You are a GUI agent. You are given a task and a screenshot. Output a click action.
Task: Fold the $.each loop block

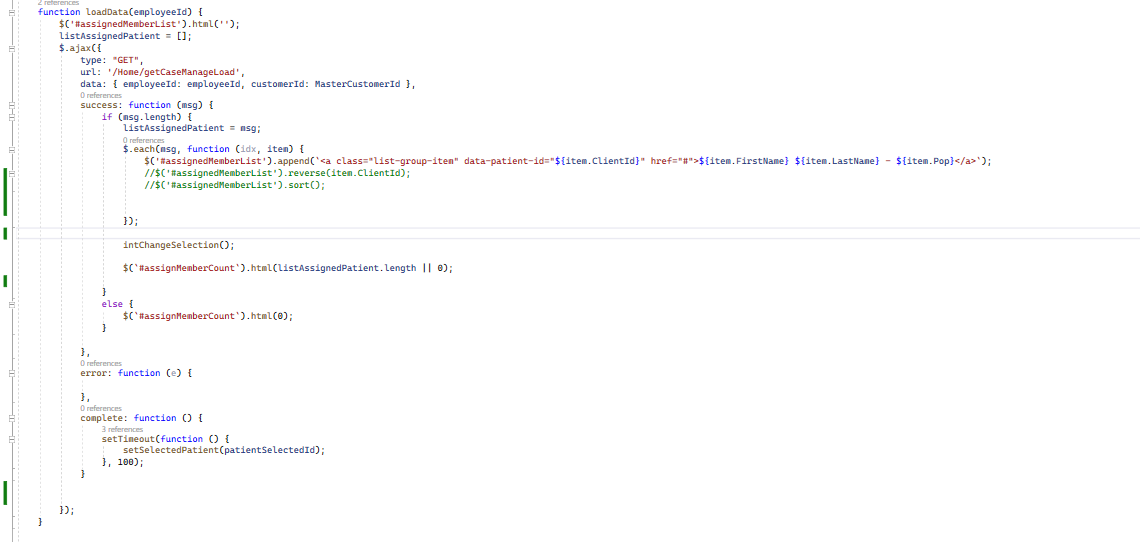click(11, 149)
